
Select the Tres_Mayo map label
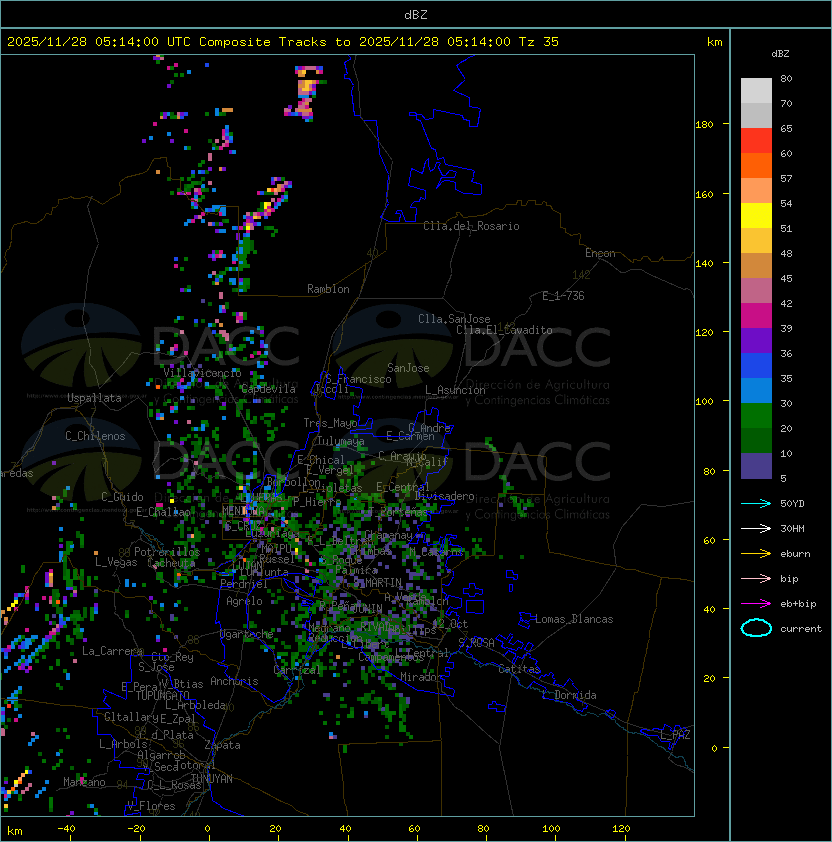[x=330, y=423]
